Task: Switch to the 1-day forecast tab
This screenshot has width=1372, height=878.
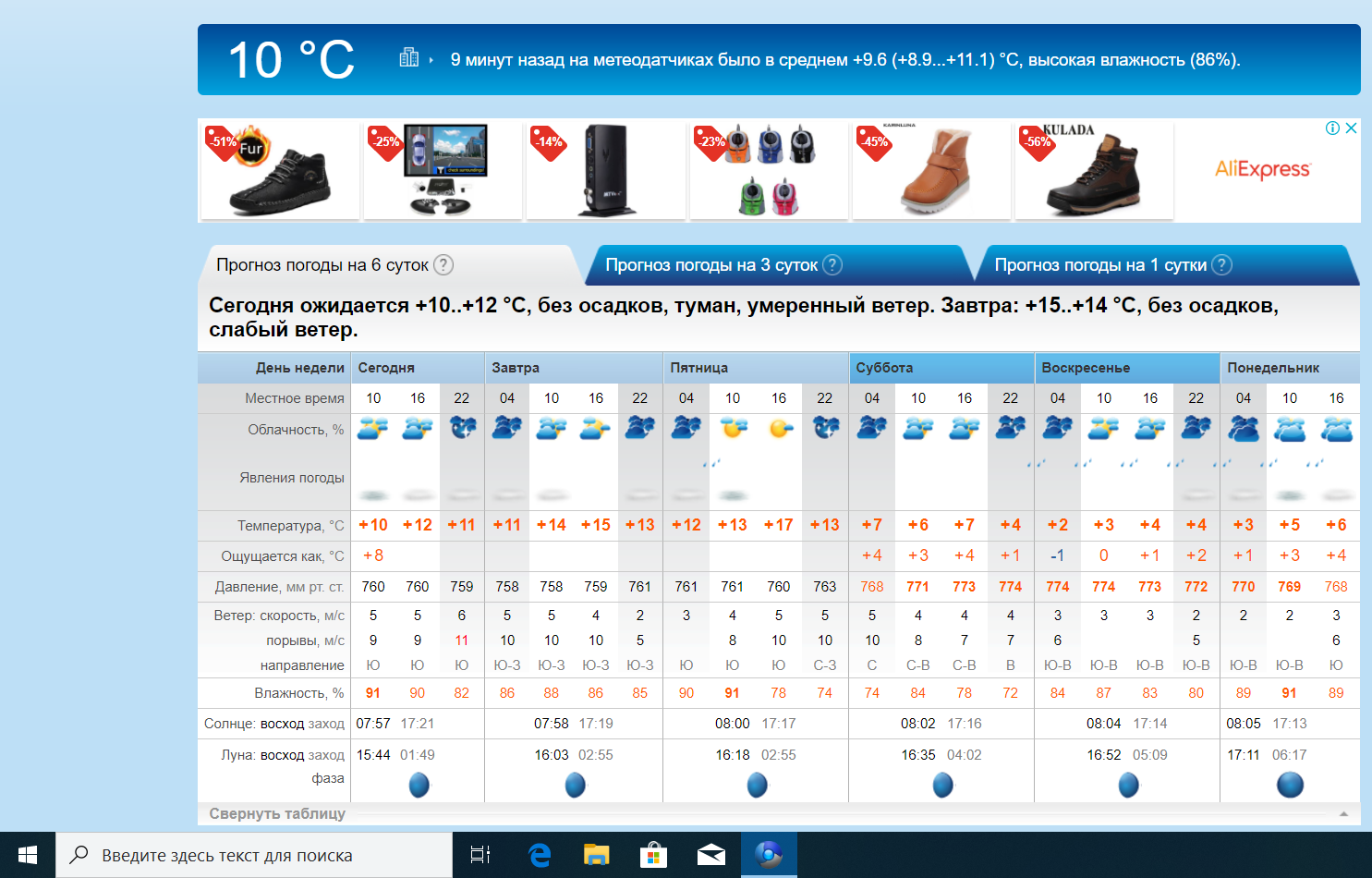Action: [1099, 265]
